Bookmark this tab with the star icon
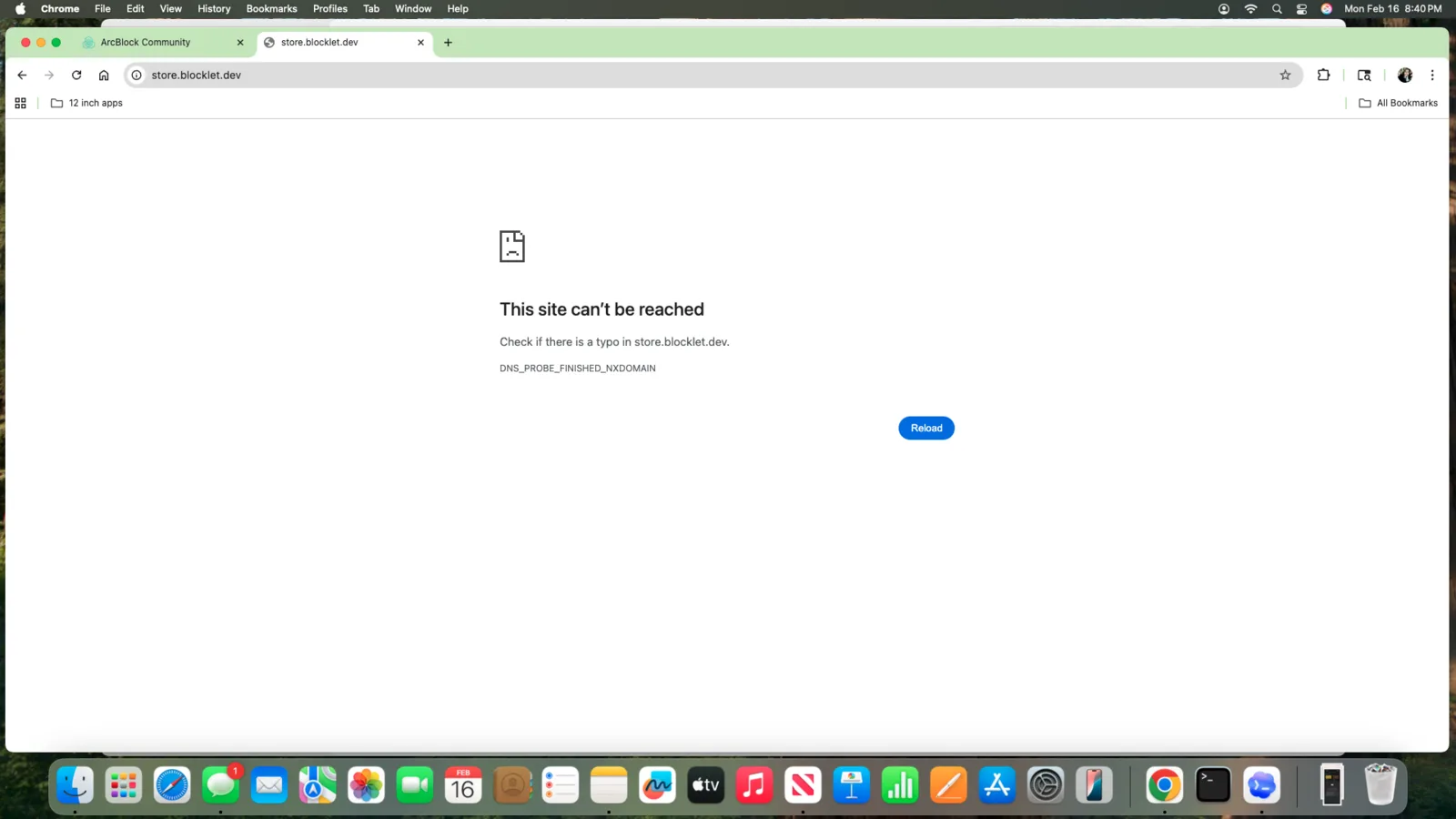 [1285, 76]
